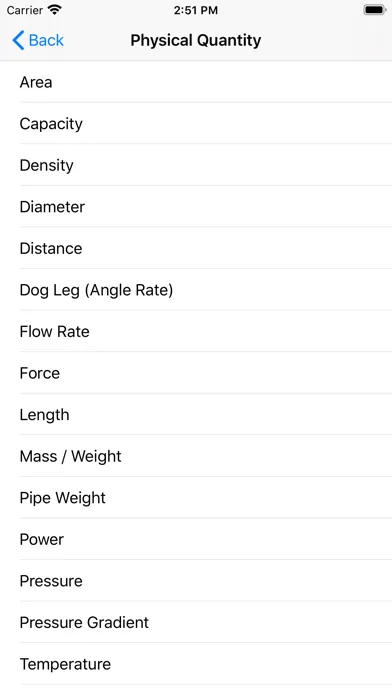Tap the Wi-Fi status icon
This screenshot has height=696, width=392.
[x=55, y=10]
